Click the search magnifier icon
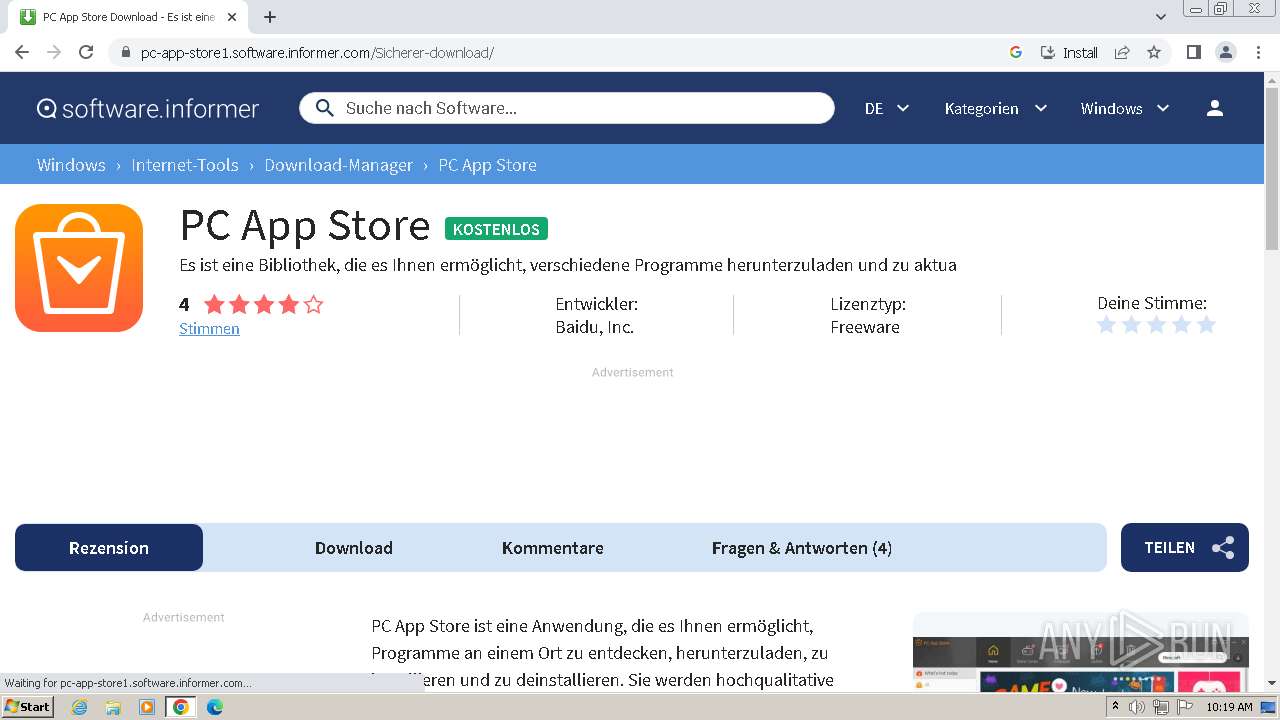 click(323, 108)
